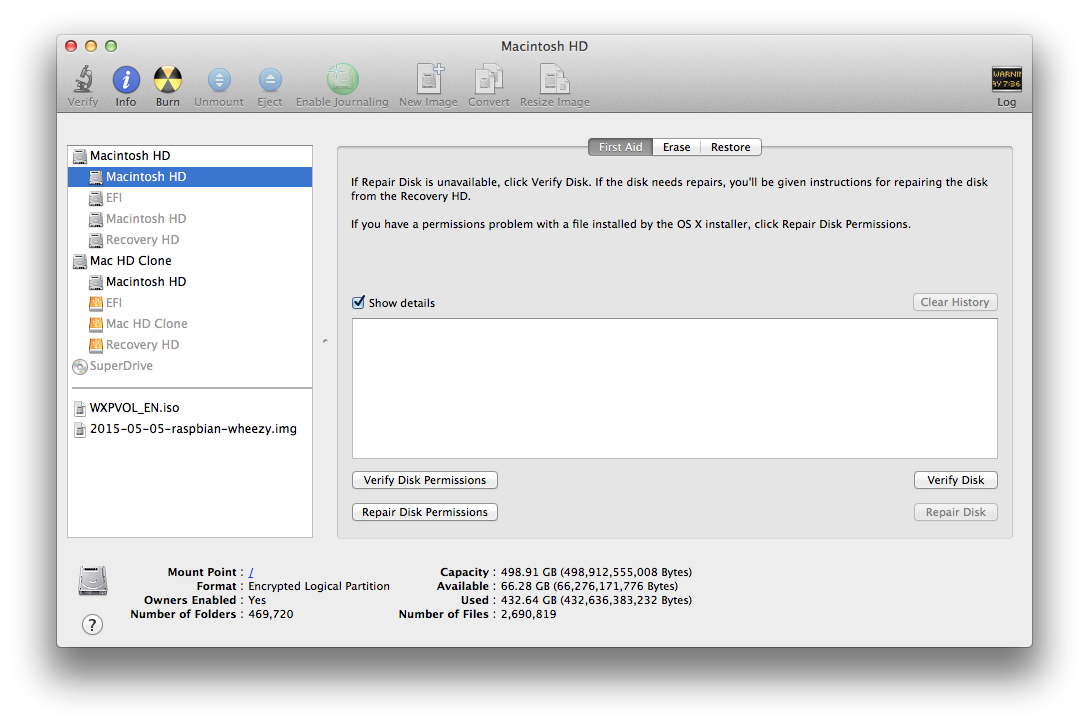Click the New Image toolbar icon
Screen dimensions: 1089x726
pyautogui.click(x=429, y=79)
